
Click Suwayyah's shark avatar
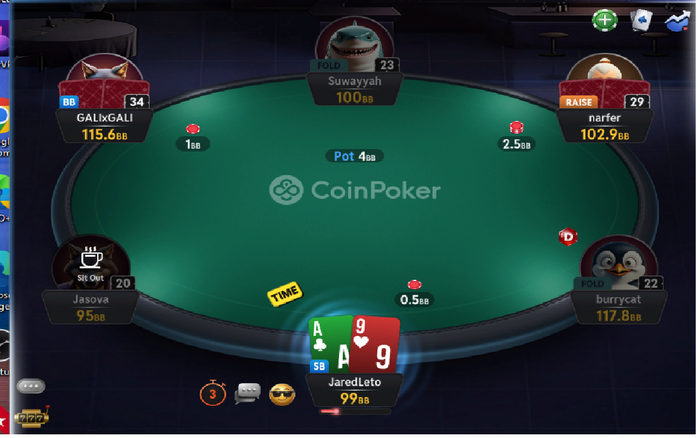(354, 45)
